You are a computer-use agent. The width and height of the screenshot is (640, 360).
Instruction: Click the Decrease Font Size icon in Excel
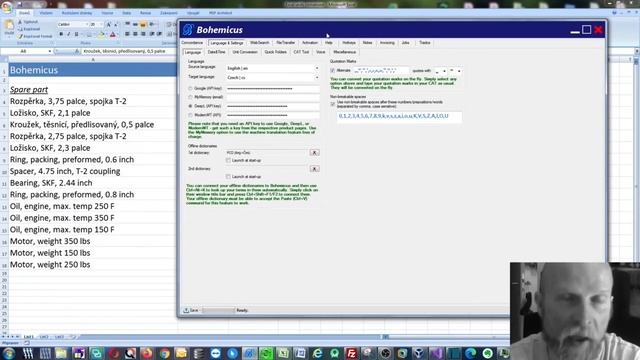[116, 24]
